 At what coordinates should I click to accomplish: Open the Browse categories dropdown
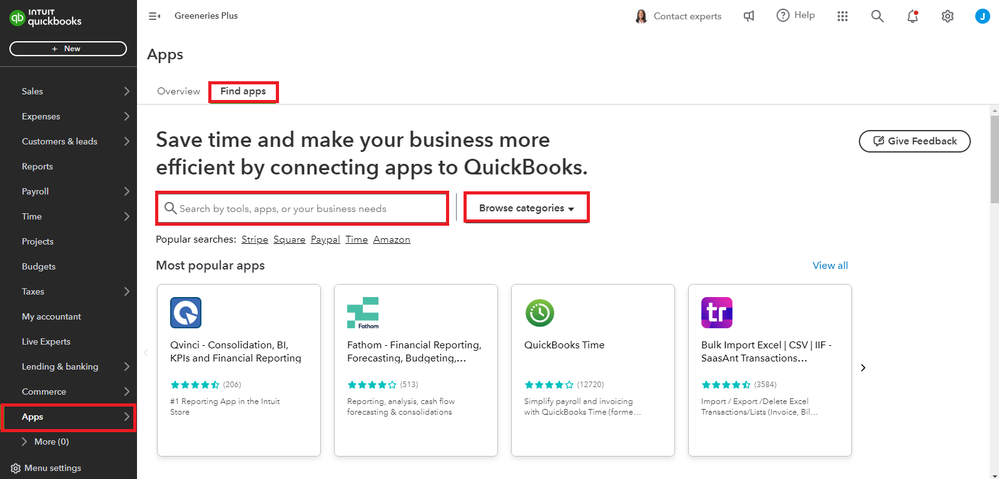click(x=526, y=208)
